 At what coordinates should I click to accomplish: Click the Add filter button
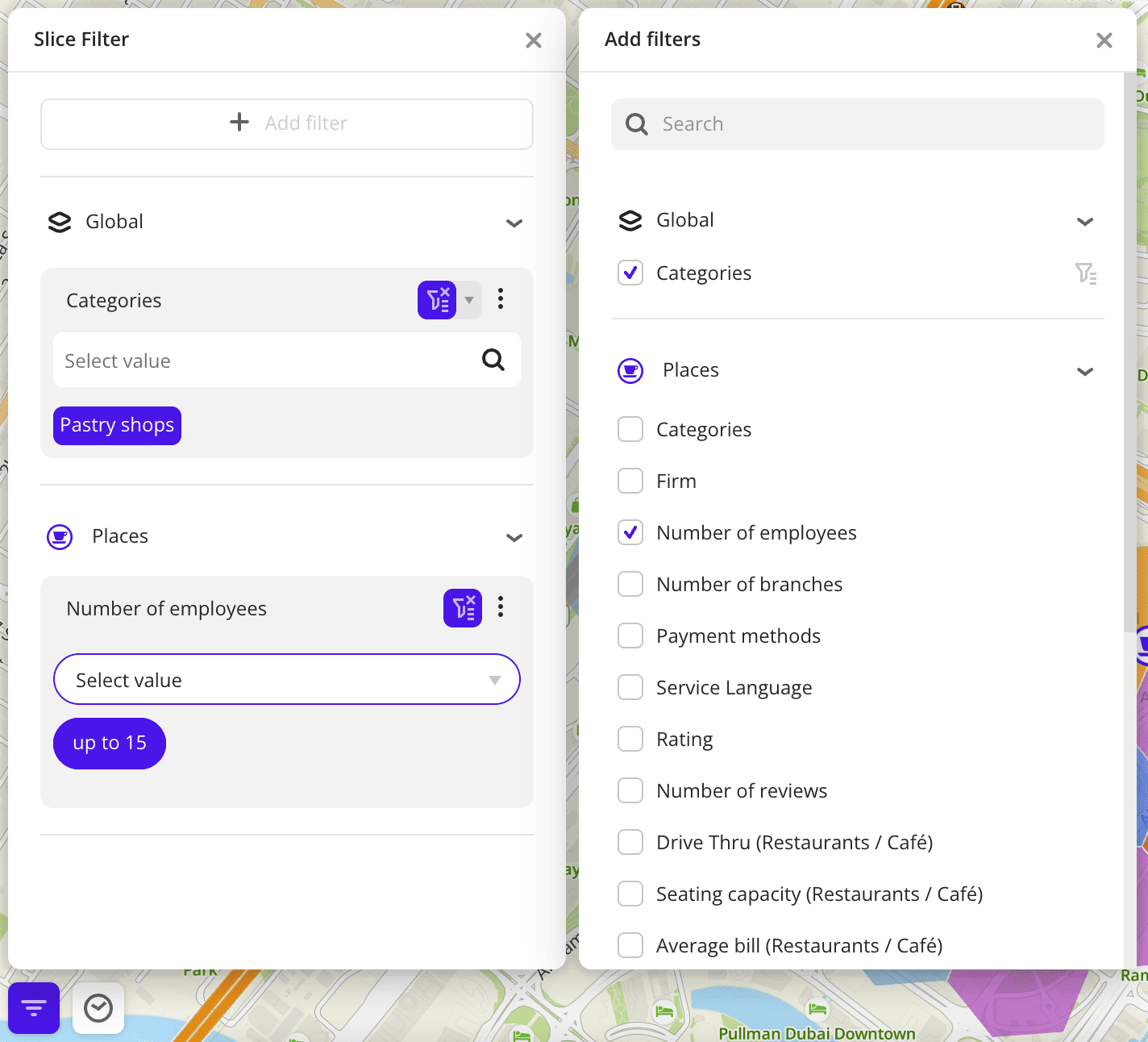(287, 123)
